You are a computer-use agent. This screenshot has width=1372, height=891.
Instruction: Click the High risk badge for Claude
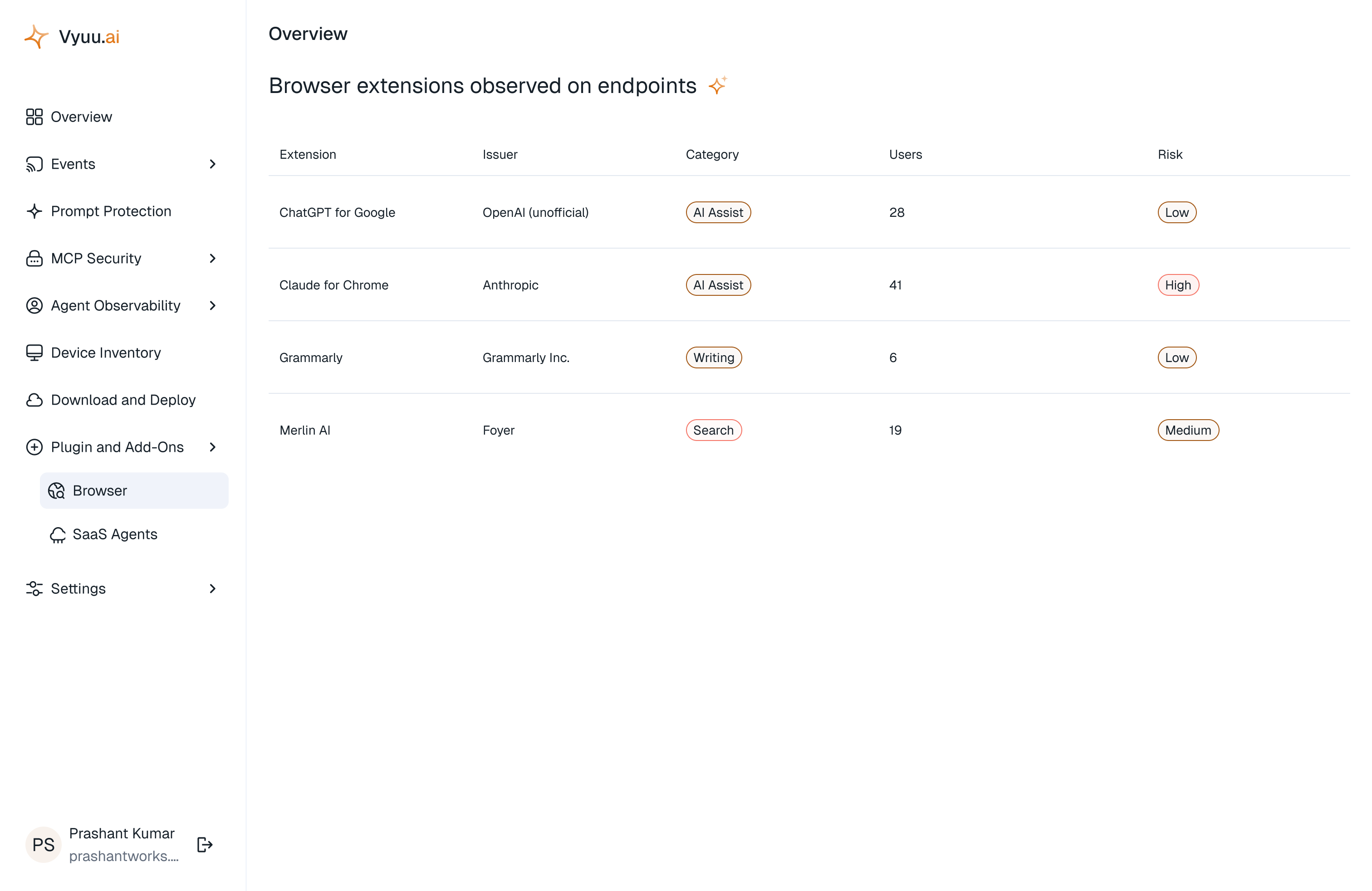1178,285
